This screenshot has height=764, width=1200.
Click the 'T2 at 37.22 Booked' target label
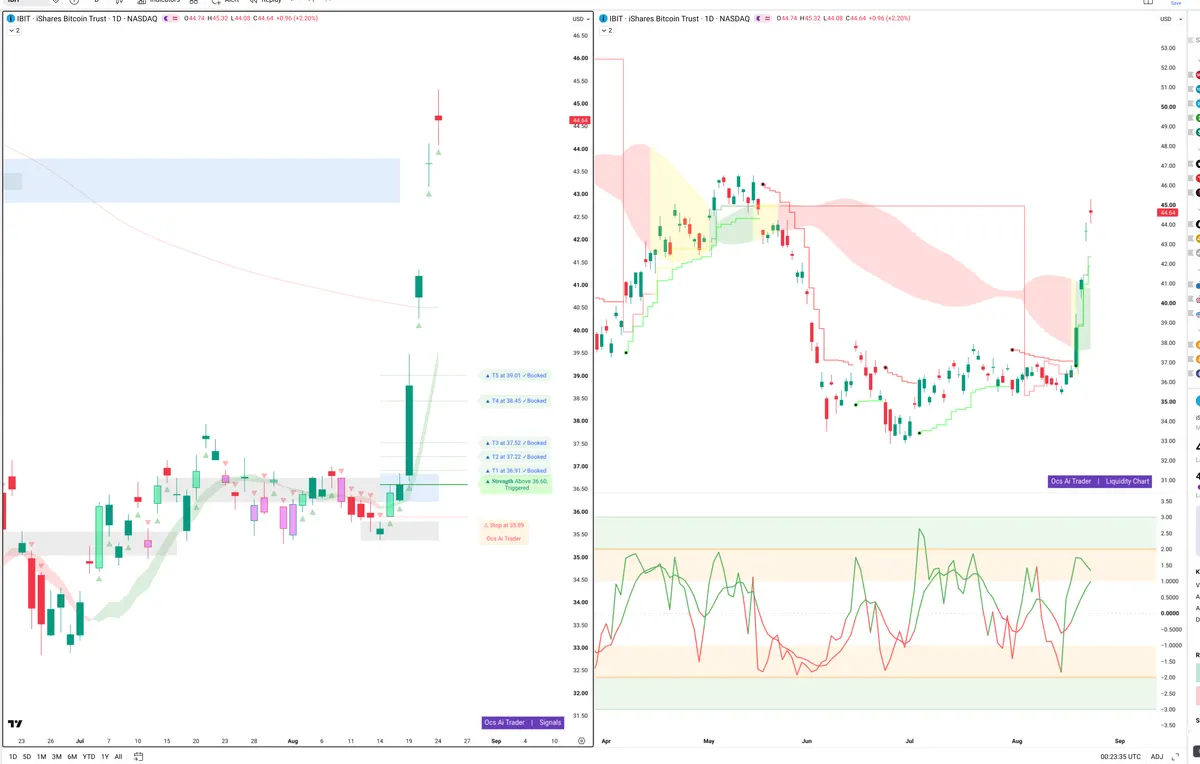tap(515, 457)
